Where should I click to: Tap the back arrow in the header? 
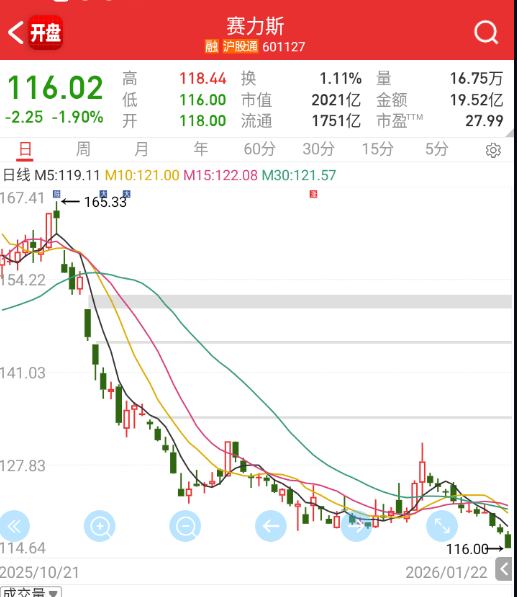(16, 33)
